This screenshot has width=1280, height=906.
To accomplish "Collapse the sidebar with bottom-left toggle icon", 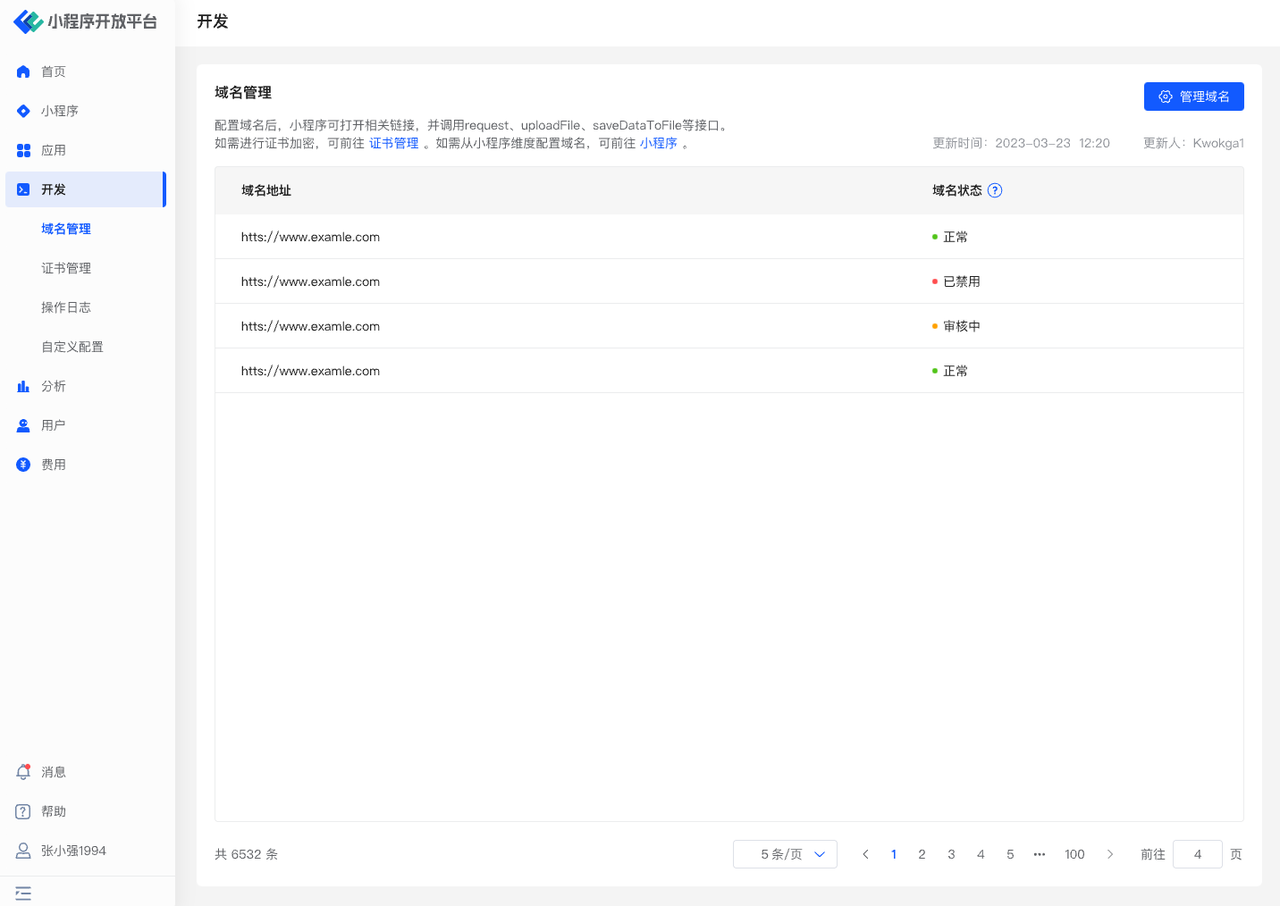I will click(23, 893).
